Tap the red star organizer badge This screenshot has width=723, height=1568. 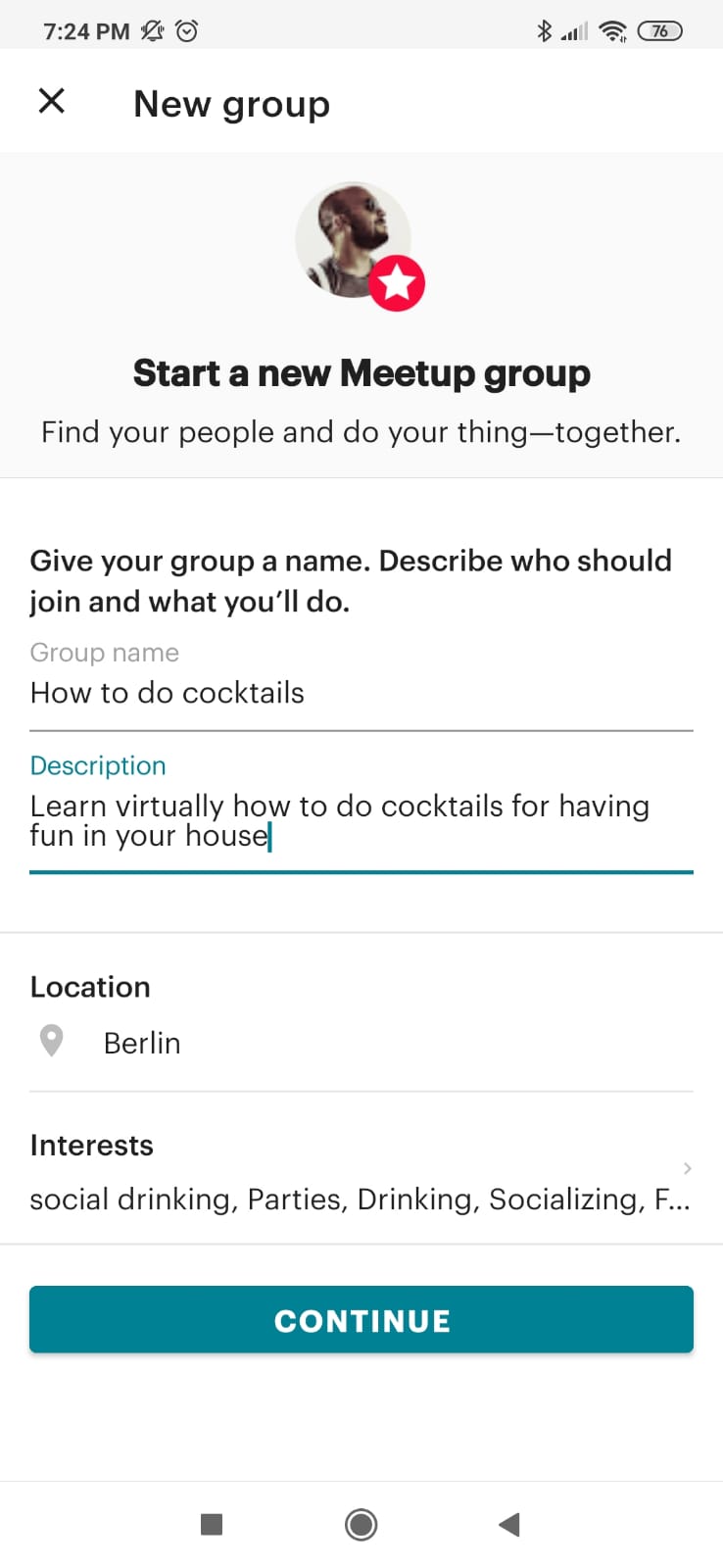397,284
